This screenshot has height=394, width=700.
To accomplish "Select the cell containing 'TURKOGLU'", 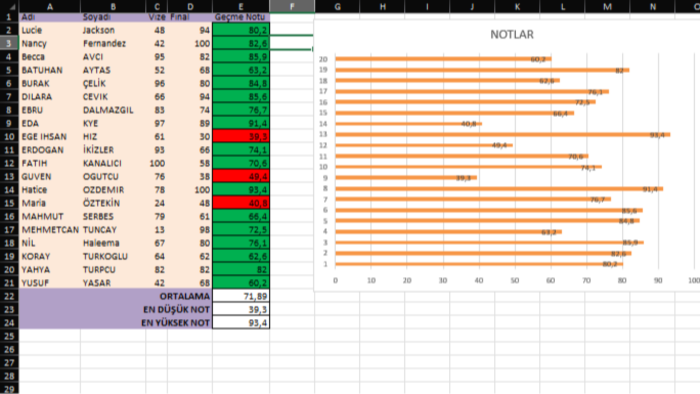I will click(113, 256).
